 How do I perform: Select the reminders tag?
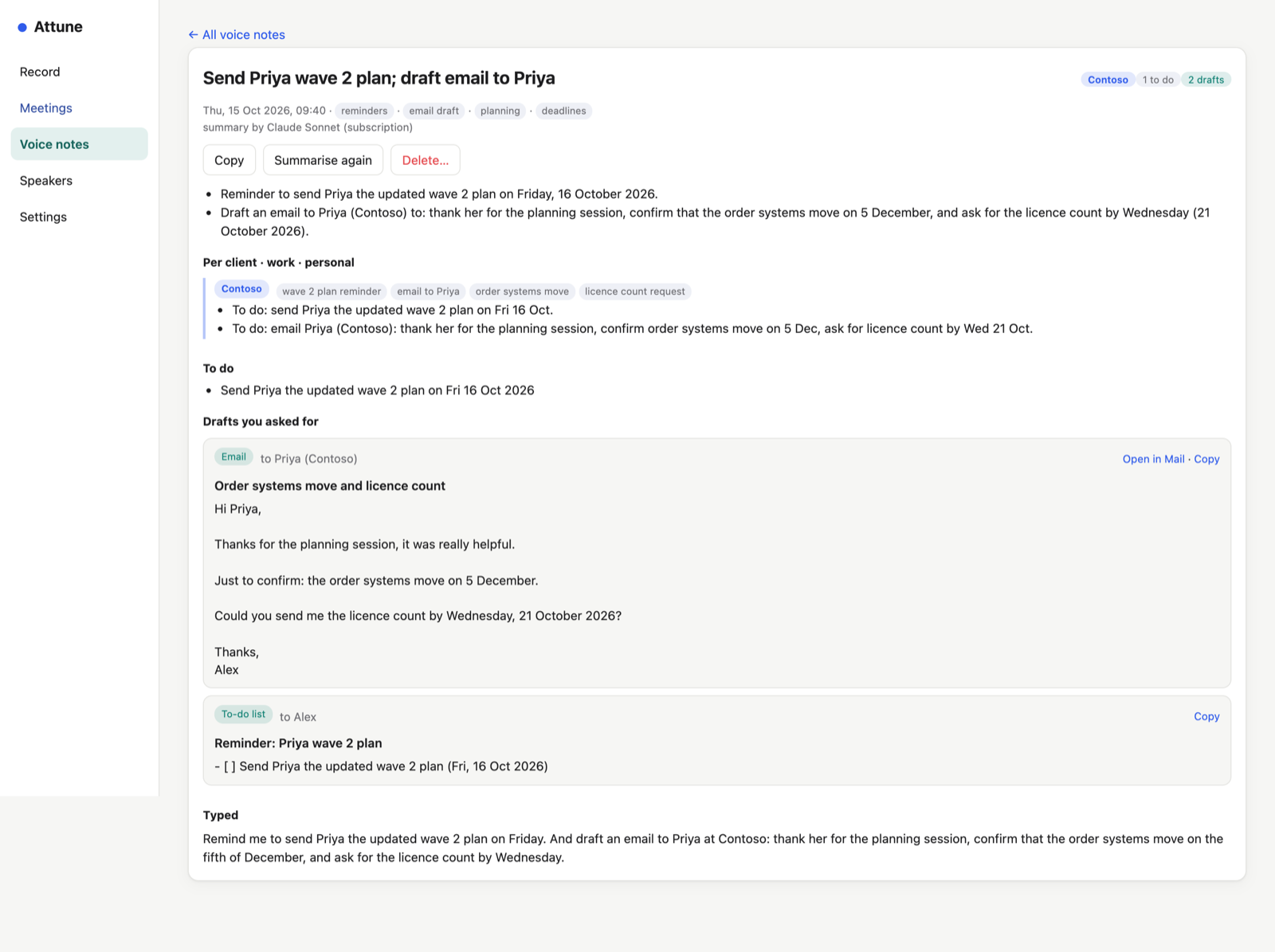(x=364, y=111)
